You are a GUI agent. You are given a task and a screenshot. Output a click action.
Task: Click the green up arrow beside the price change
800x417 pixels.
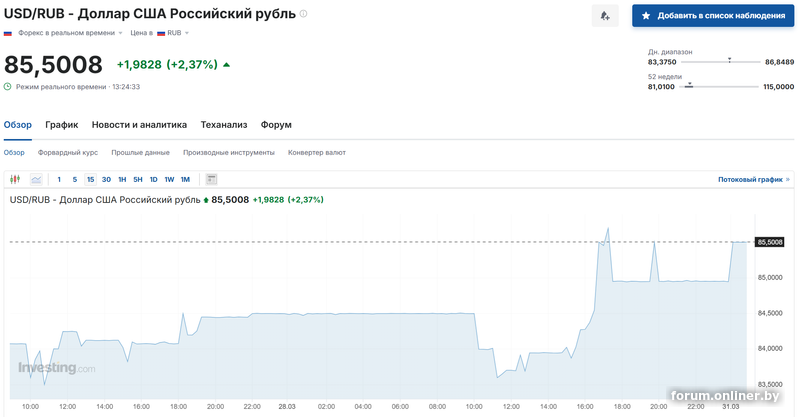tap(227, 65)
